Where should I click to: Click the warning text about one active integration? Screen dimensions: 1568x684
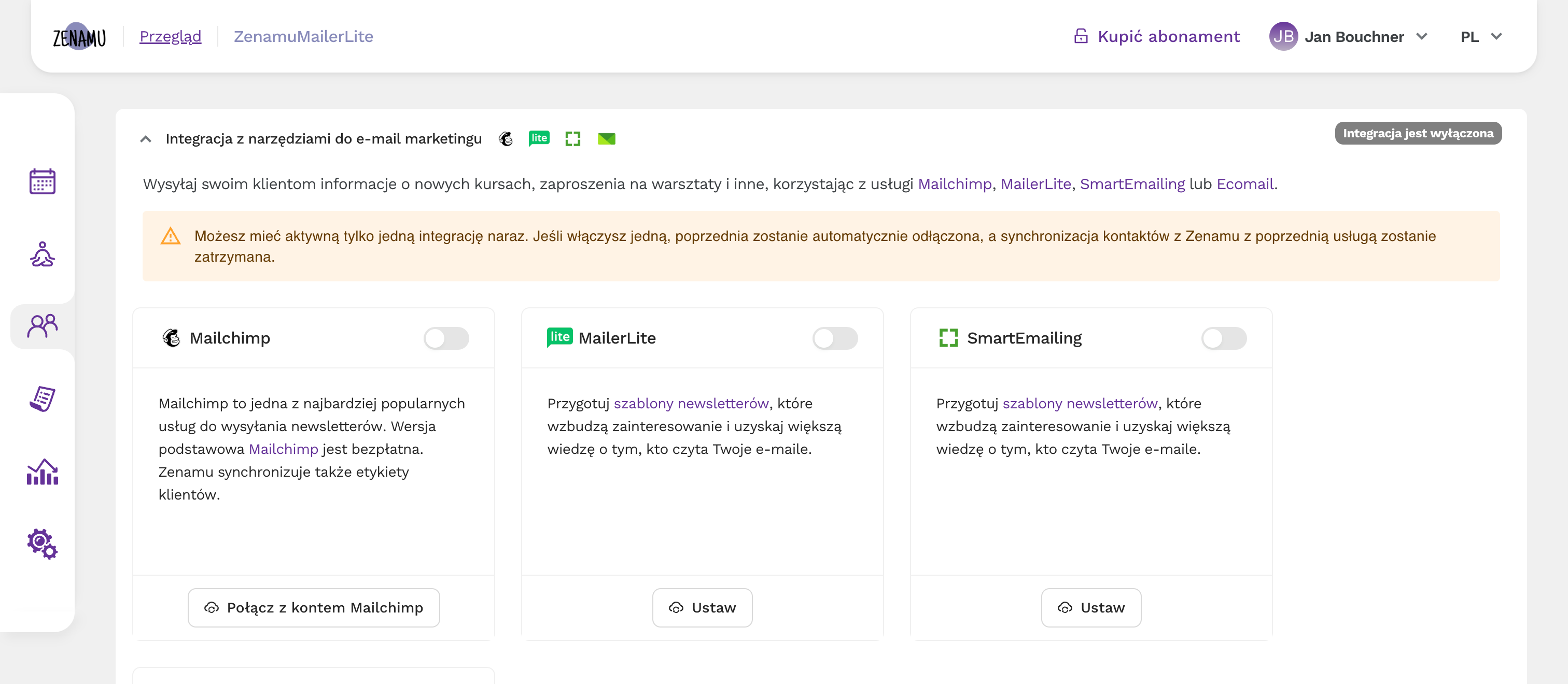point(815,247)
